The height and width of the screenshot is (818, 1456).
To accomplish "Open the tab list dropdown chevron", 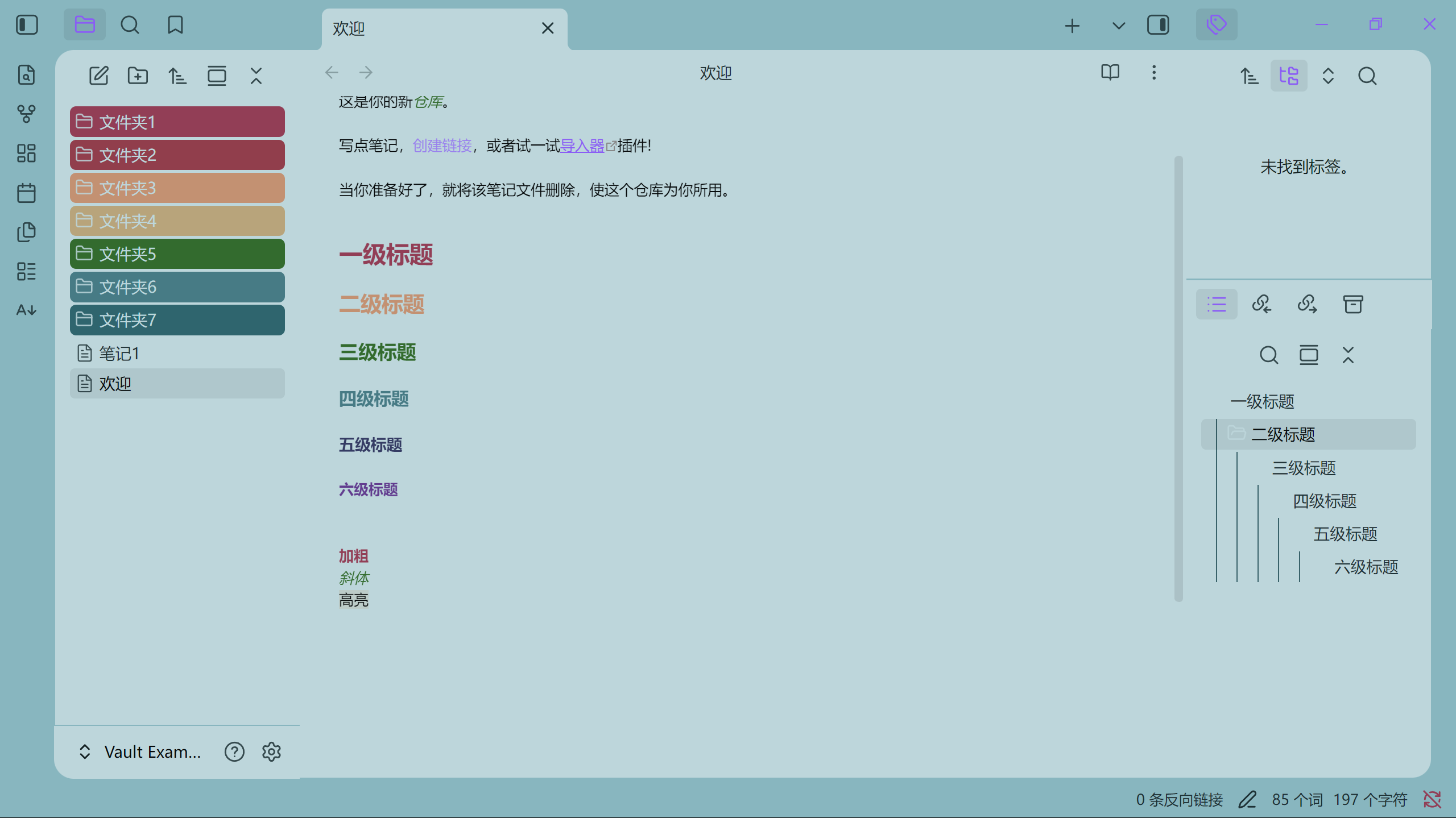I will 1118,26.
